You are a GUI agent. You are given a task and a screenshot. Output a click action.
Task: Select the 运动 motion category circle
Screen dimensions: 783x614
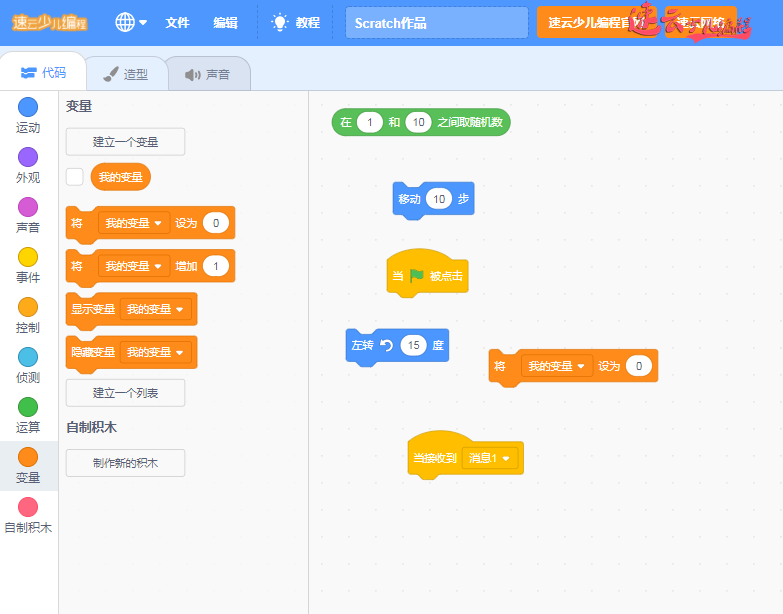pos(28,107)
